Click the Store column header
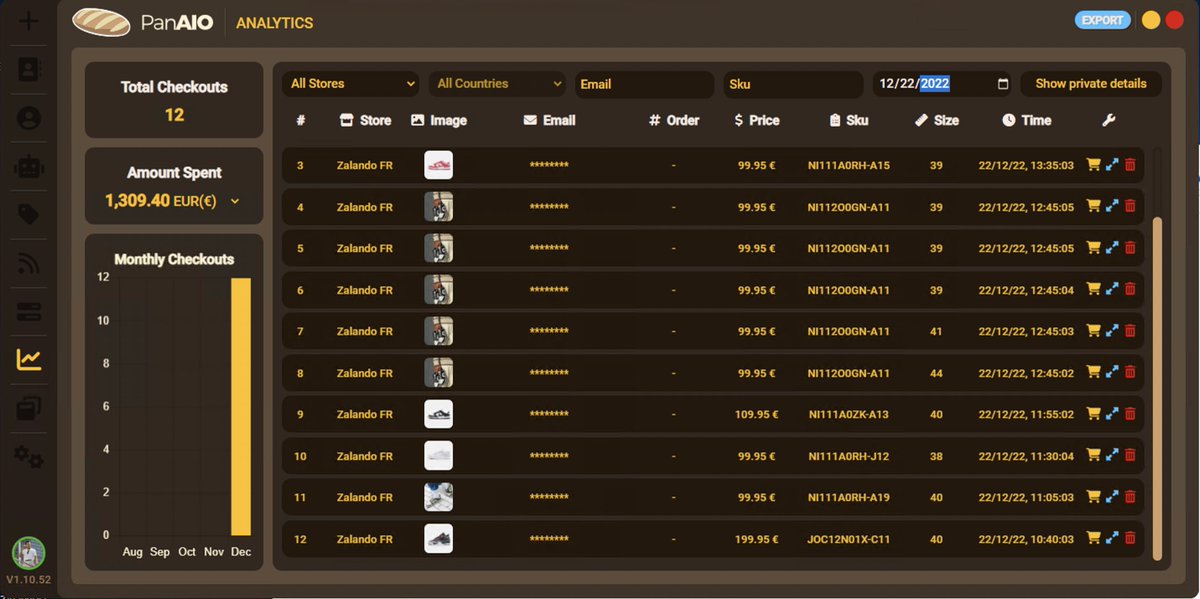 365,120
